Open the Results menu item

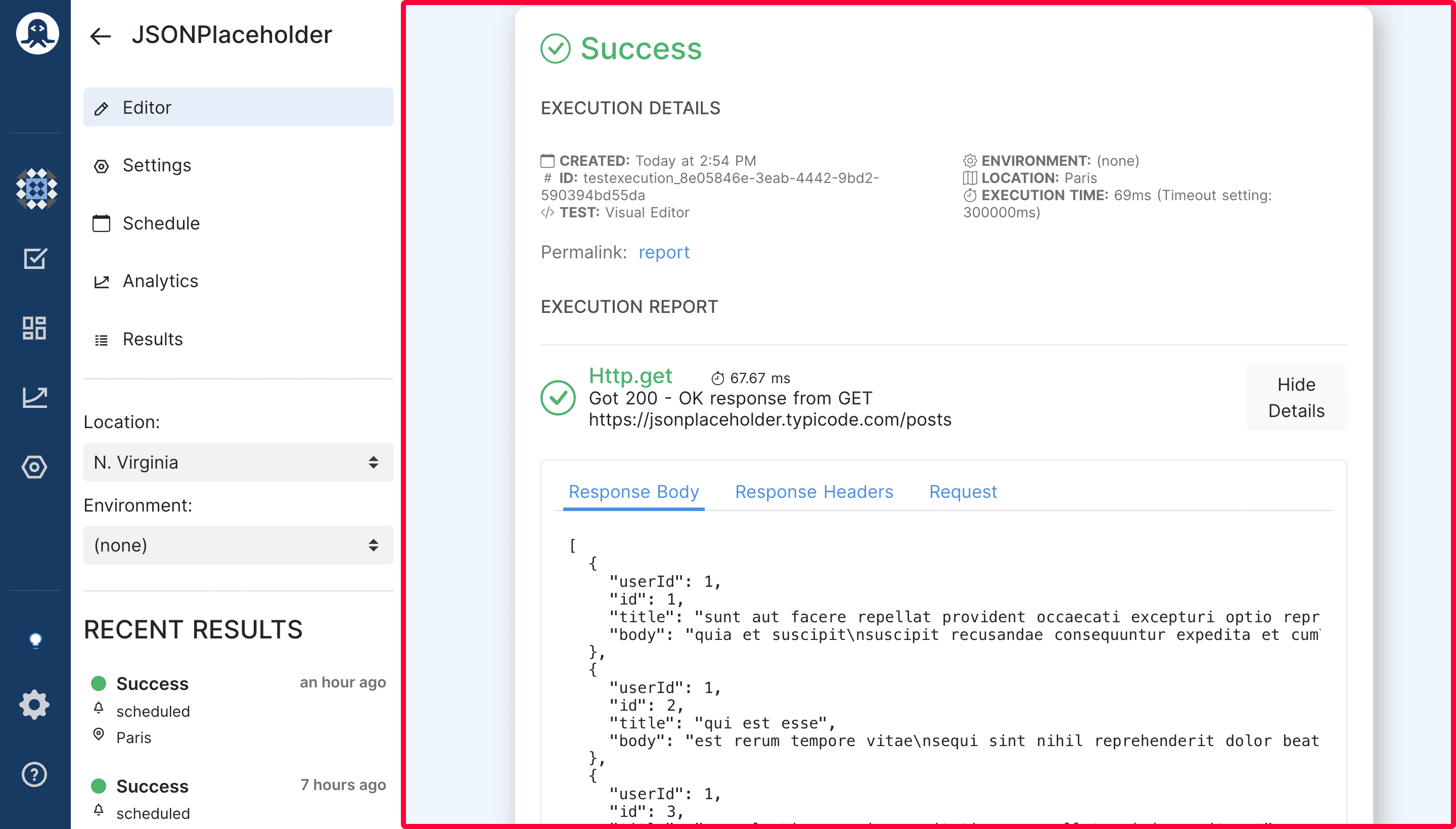(x=238, y=339)
